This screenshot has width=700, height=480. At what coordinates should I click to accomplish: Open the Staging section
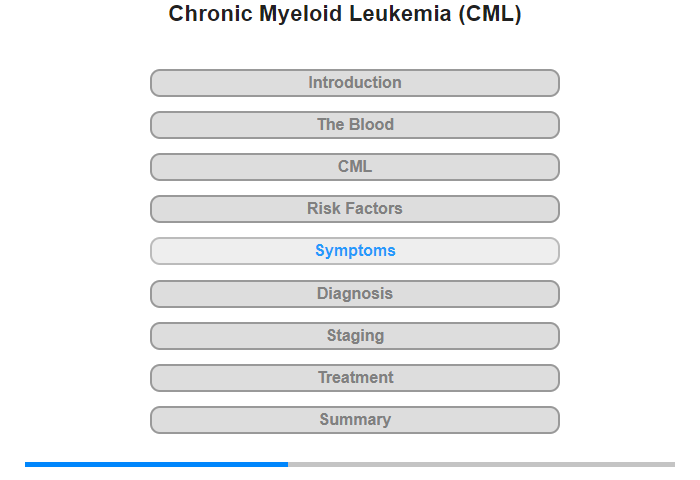[x=354, y=336]
